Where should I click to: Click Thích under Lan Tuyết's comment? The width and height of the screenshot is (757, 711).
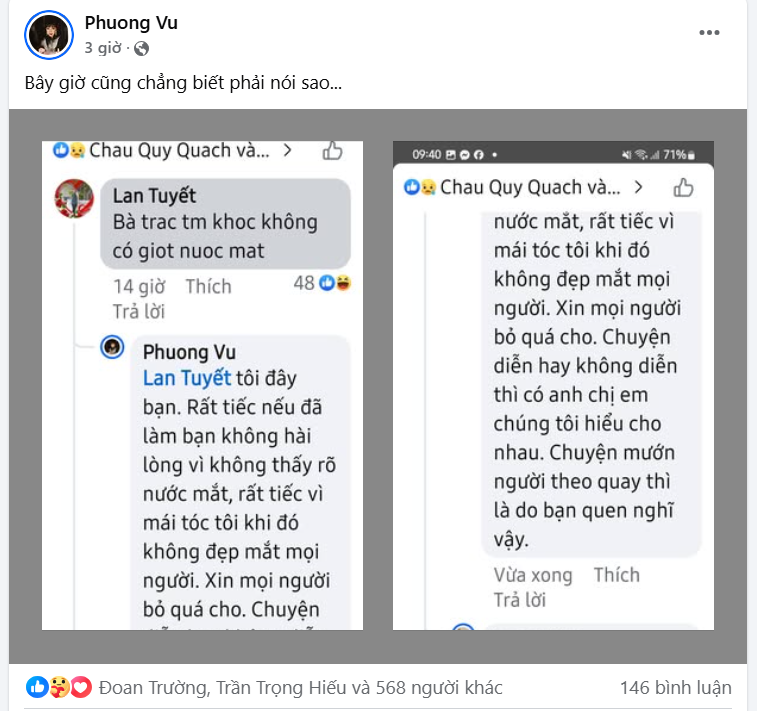coord(209,286)
